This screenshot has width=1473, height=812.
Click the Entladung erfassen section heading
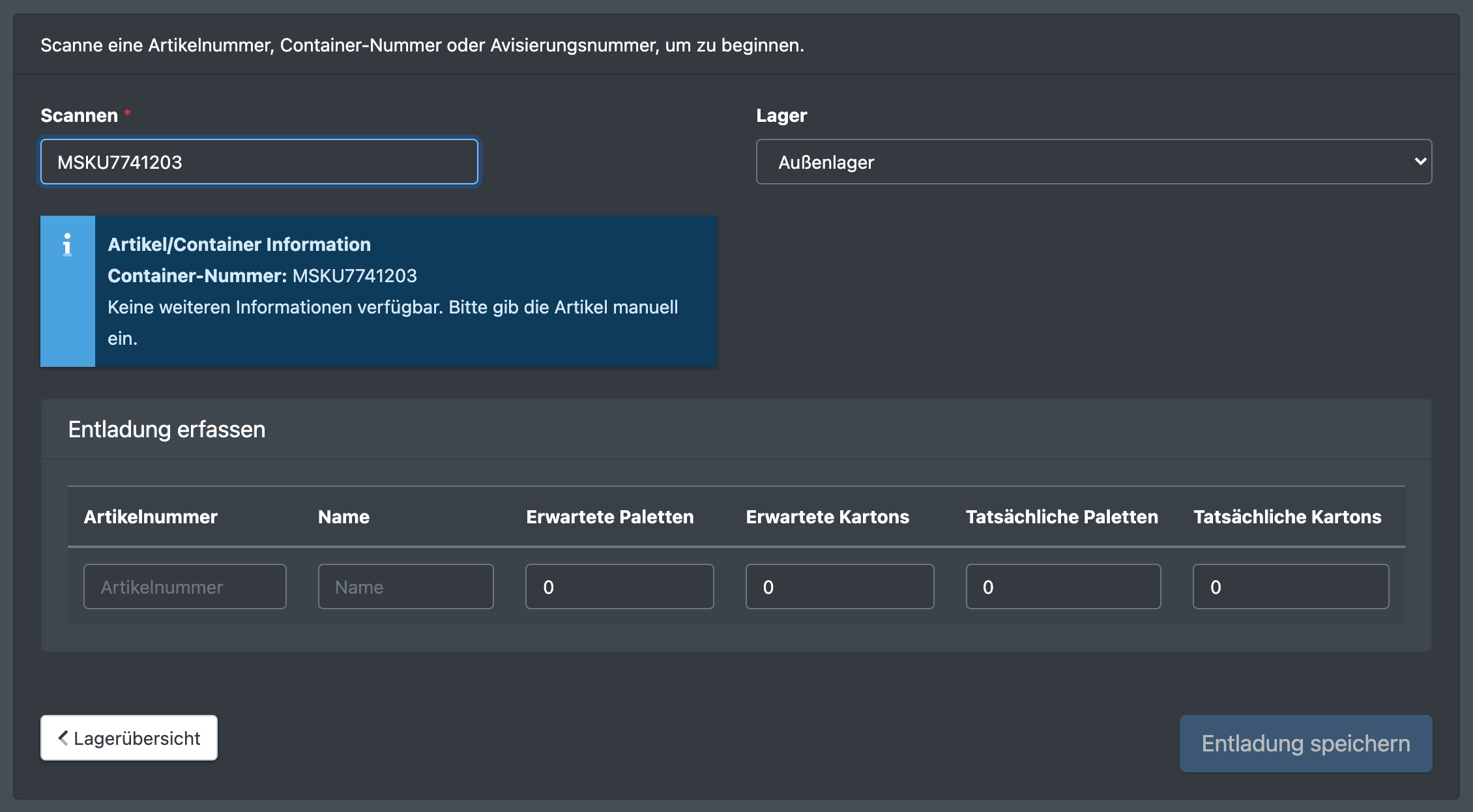(x=167, y=429)
